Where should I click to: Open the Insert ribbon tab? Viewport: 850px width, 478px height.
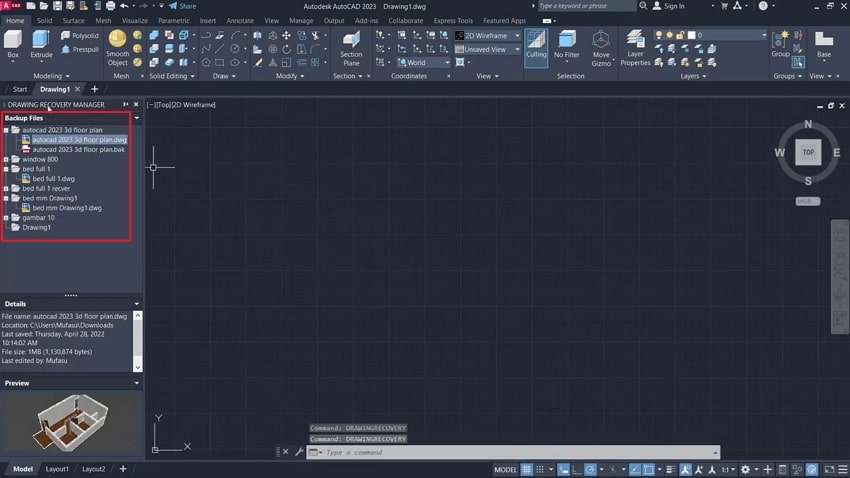tap(208, 21)
